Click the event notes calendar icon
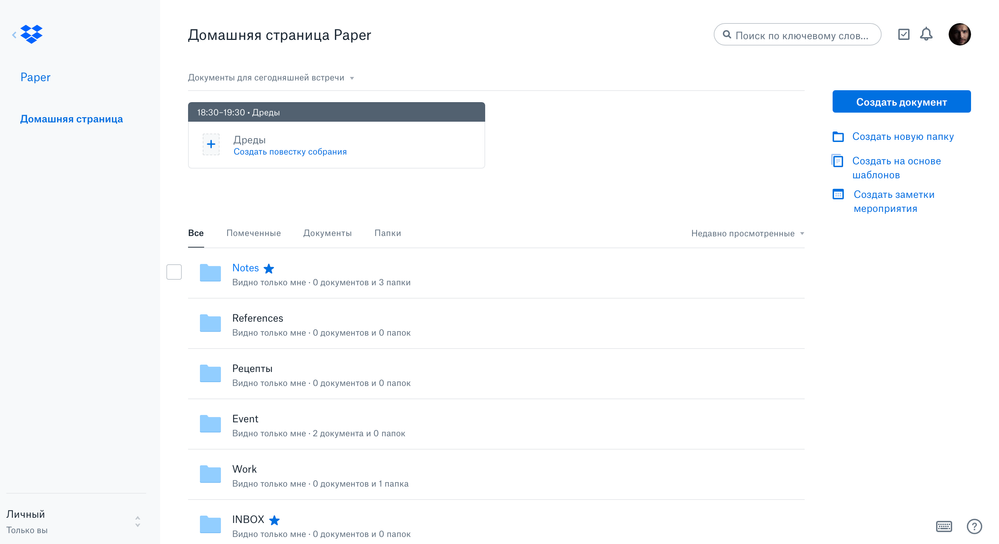This screenshot has height=544, width=999. coord(838,194)
